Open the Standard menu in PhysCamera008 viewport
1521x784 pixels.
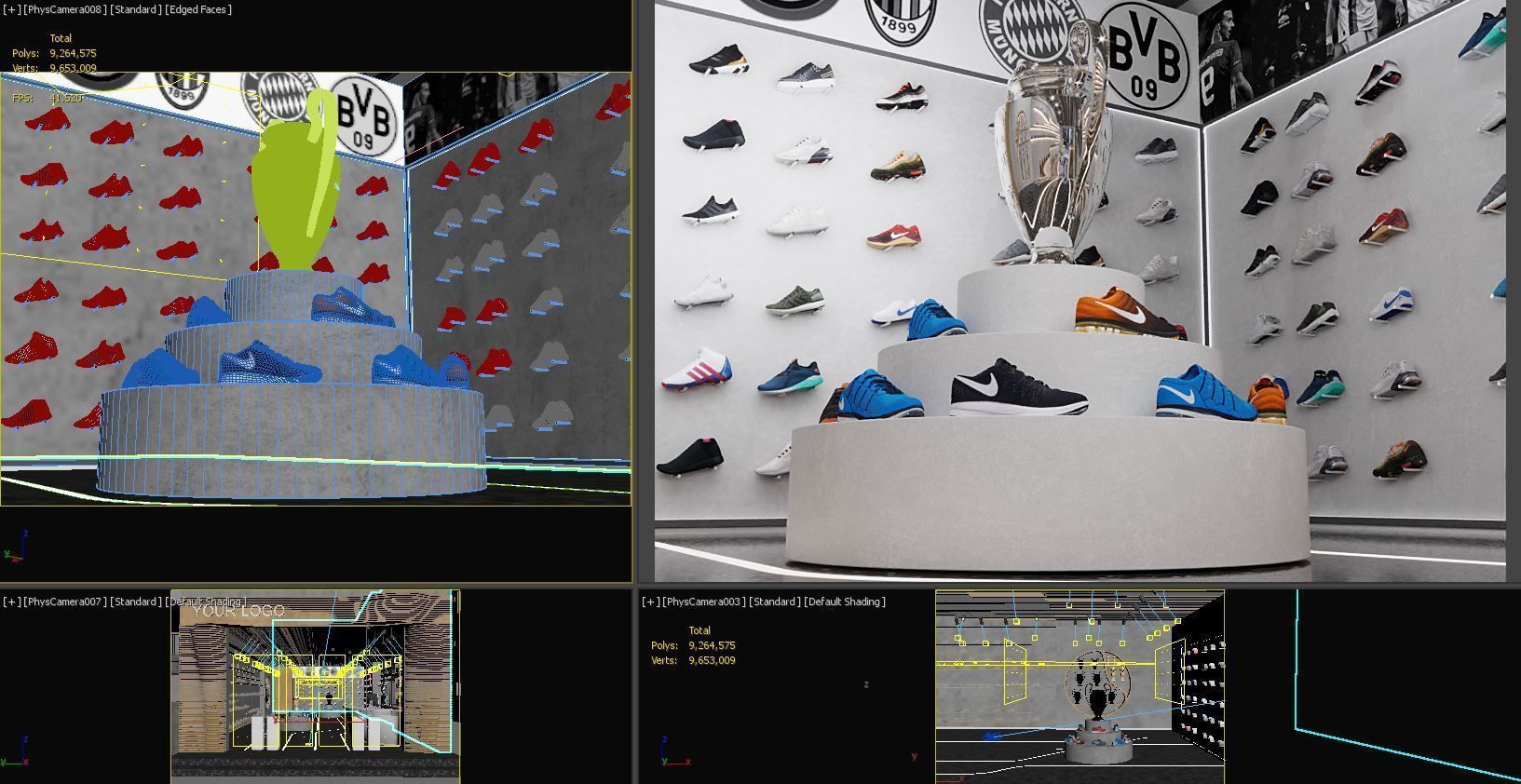(x=136, y=9)
